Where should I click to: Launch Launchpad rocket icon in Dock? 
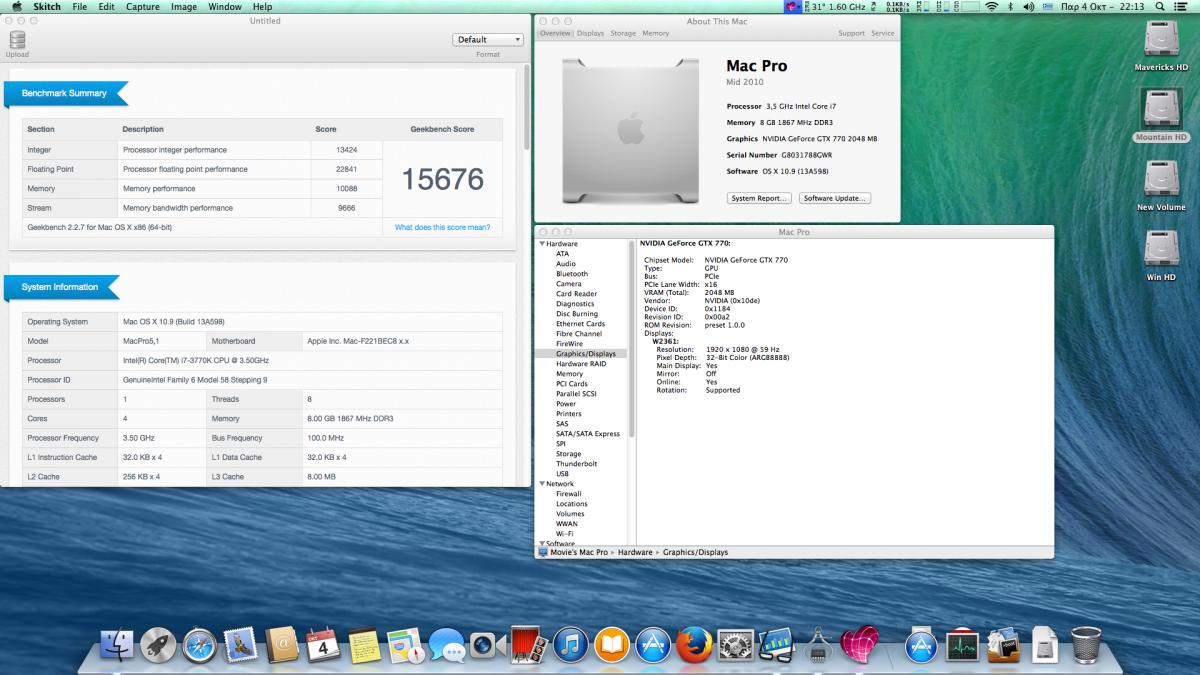158,645
